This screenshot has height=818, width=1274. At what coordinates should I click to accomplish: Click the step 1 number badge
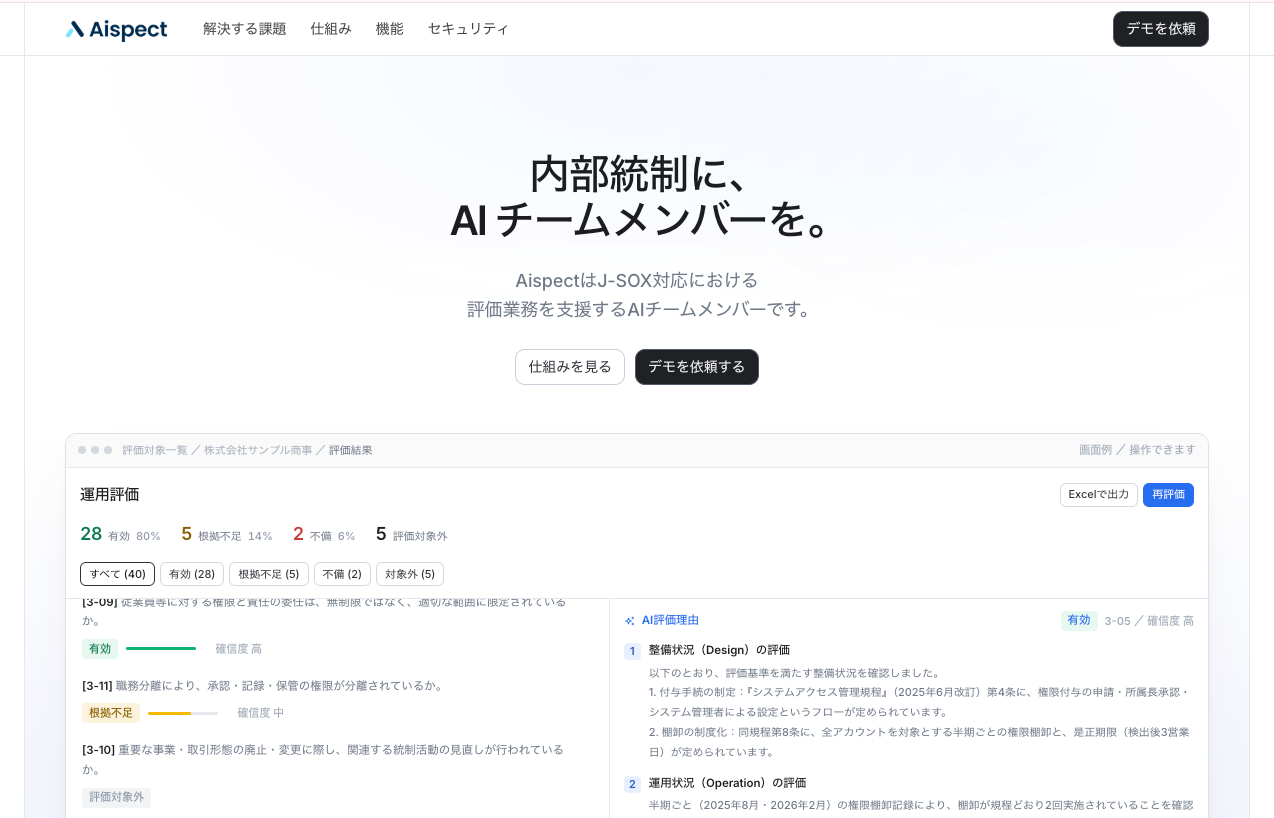[632, 651]
